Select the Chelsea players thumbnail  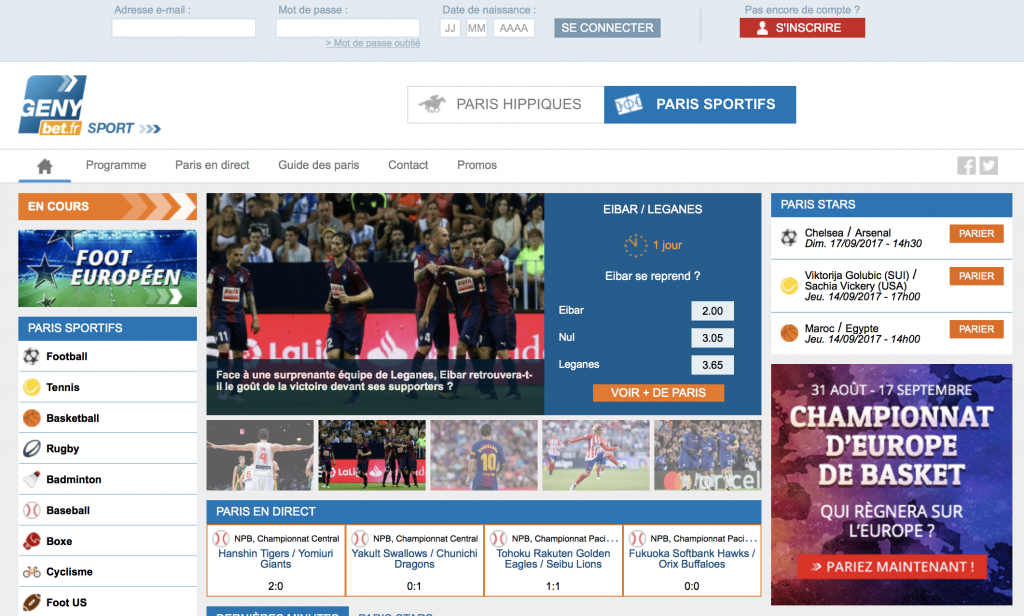point(708,455)
